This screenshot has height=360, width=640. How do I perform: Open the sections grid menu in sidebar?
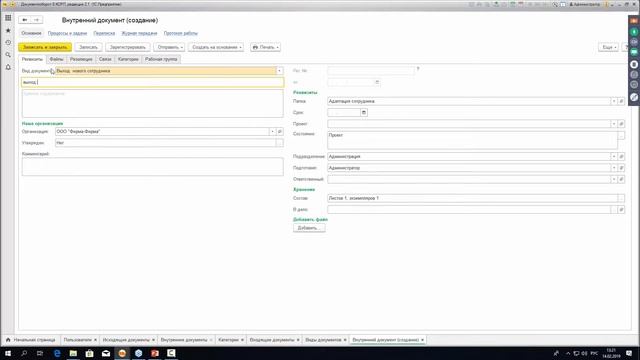(8, 18)
